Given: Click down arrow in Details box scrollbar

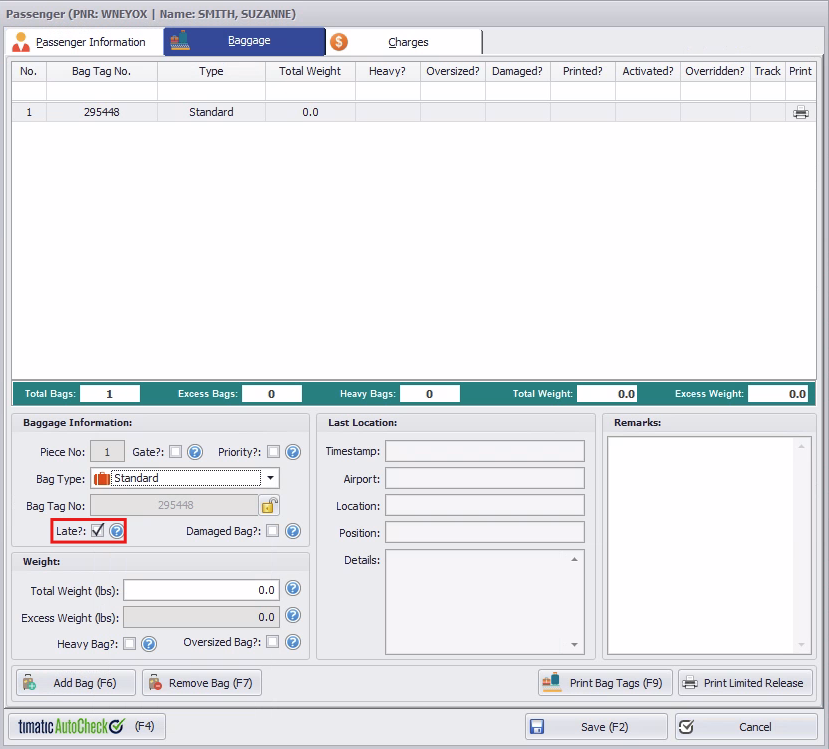Looking at the screenshot, I should [x=574, y=645].
